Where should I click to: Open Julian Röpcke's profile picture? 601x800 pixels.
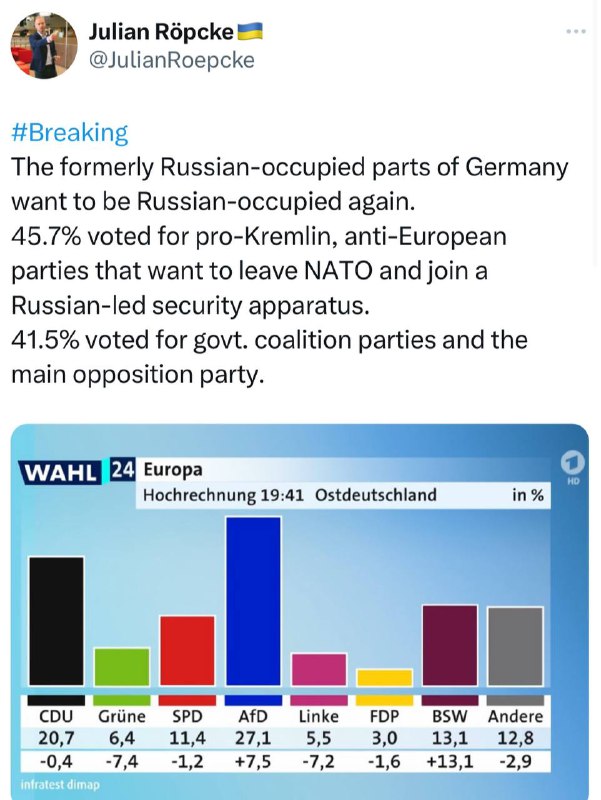click(x=44, y=45)
